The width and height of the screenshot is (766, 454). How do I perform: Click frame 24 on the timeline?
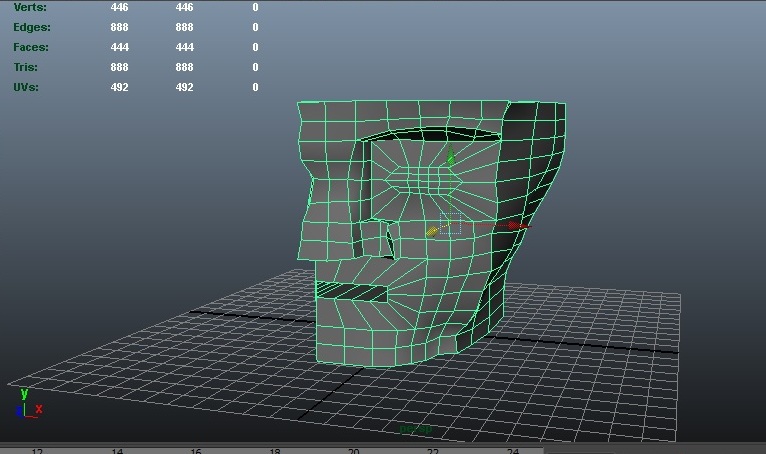point(511,450)
